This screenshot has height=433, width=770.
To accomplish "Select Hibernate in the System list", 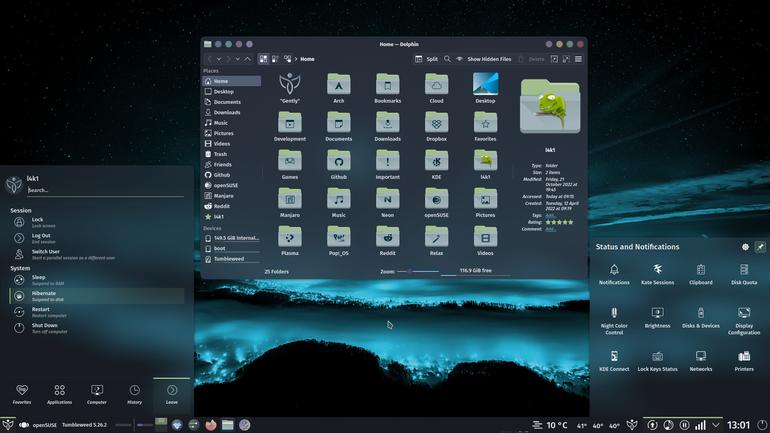I will point(97,296).
